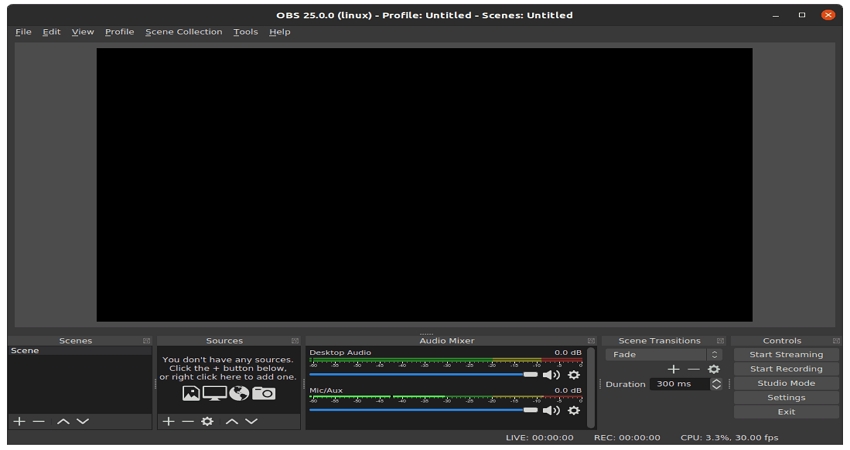Open Mic/Aux settings gear
Image resolution: width=850 pixels, height=450 pixels.
[x=574, y=410]
